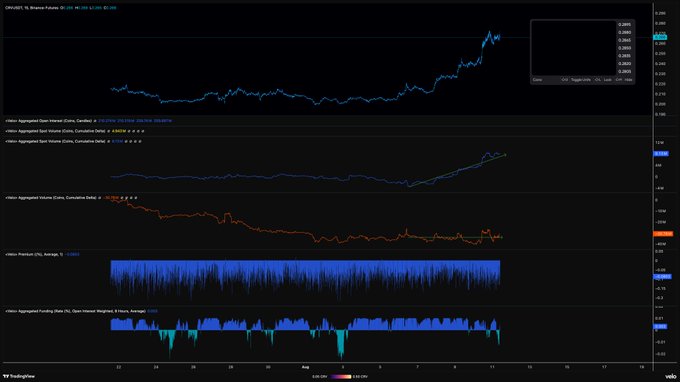Click the 11 date label on time axis
680x382 pixels.
coord(492,367)
